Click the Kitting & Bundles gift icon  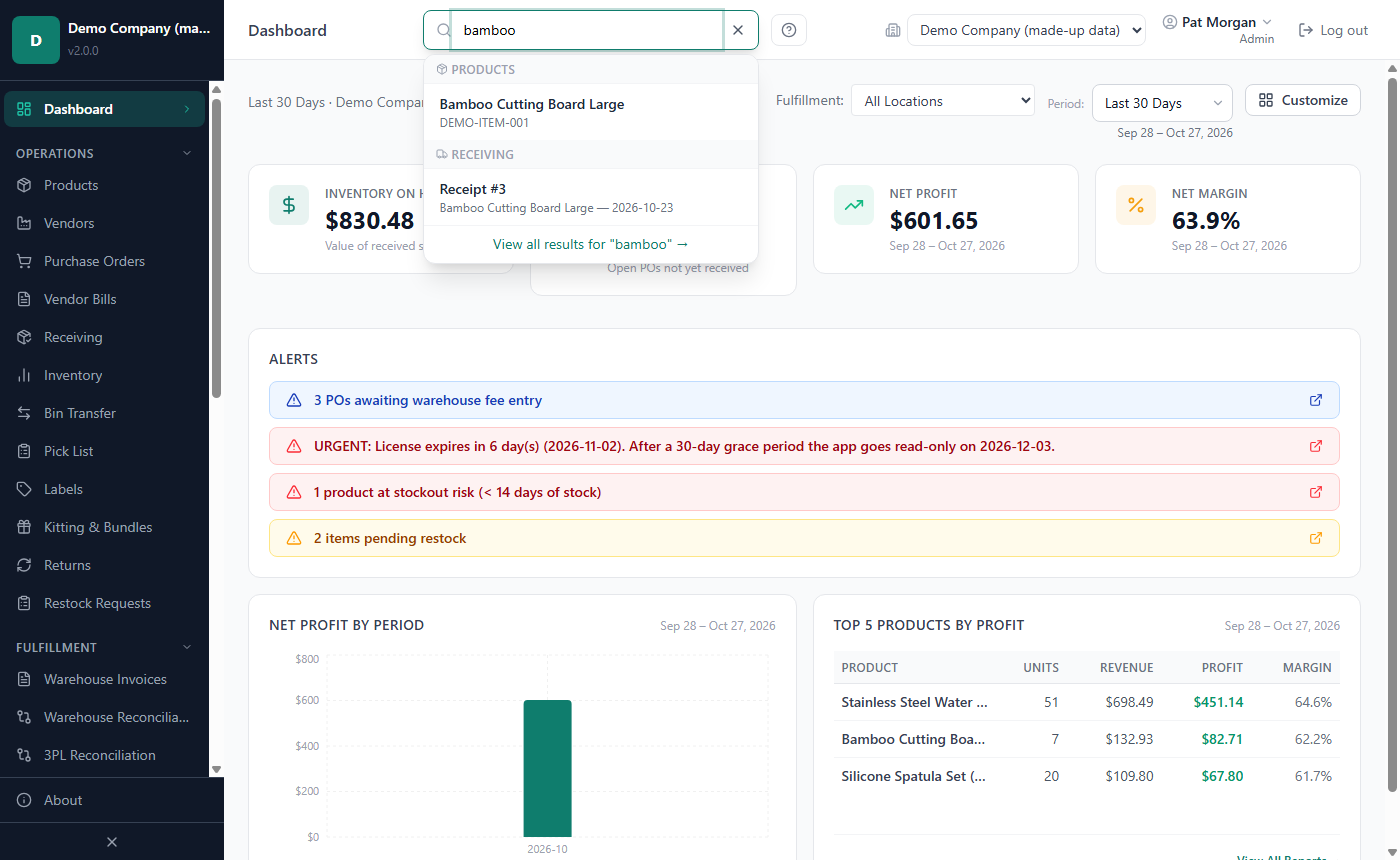tap(25, 527)
